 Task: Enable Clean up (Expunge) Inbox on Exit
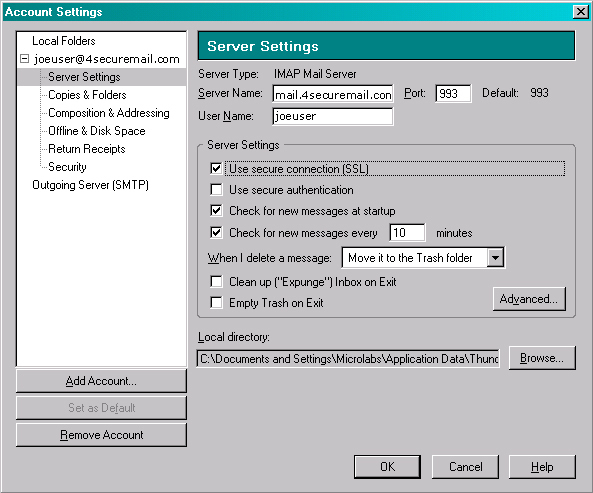[216, 282]
